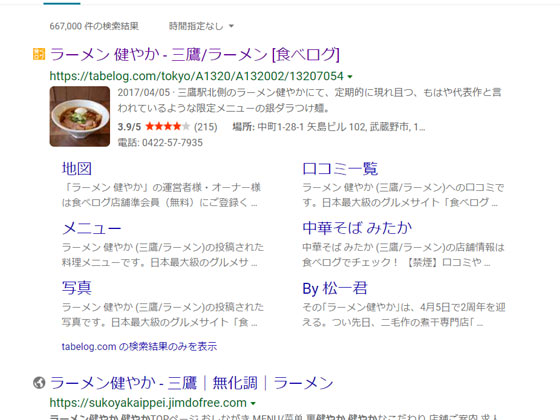Screen dimensions: 560x420
Task: Click the star rating of 3.9/5
Action: pyautogui.click(x=168, y=126)
